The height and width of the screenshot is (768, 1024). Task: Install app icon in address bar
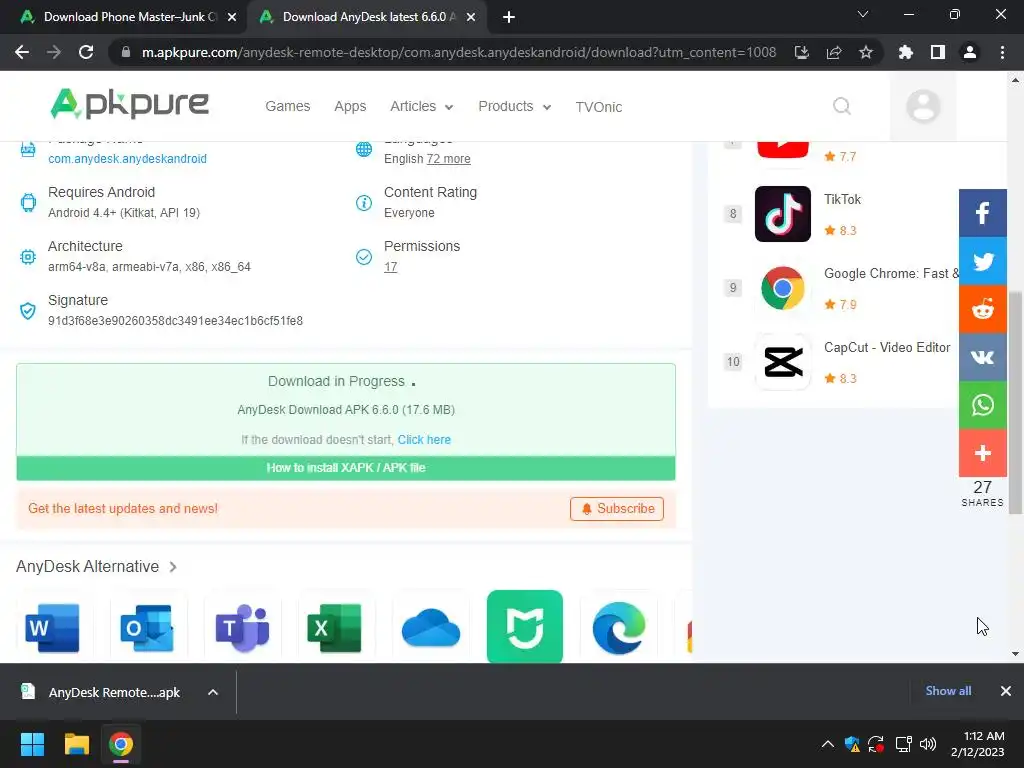pos(802,52)
